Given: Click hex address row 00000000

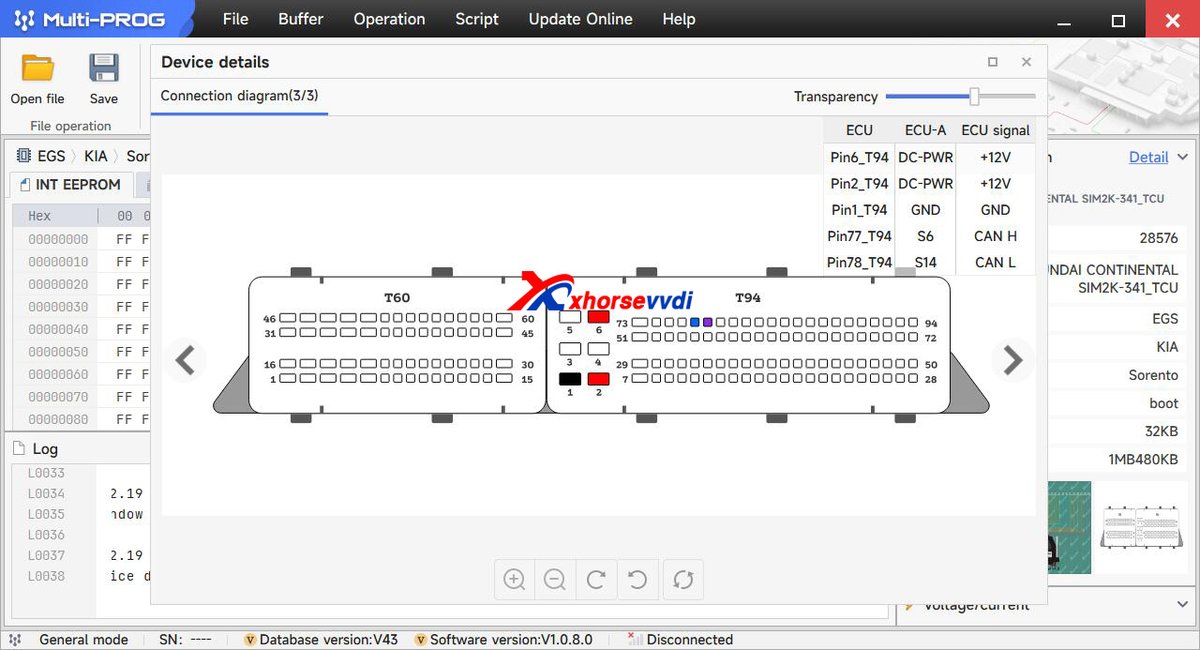Looking at the screenshot, I should tap(58, 239).
